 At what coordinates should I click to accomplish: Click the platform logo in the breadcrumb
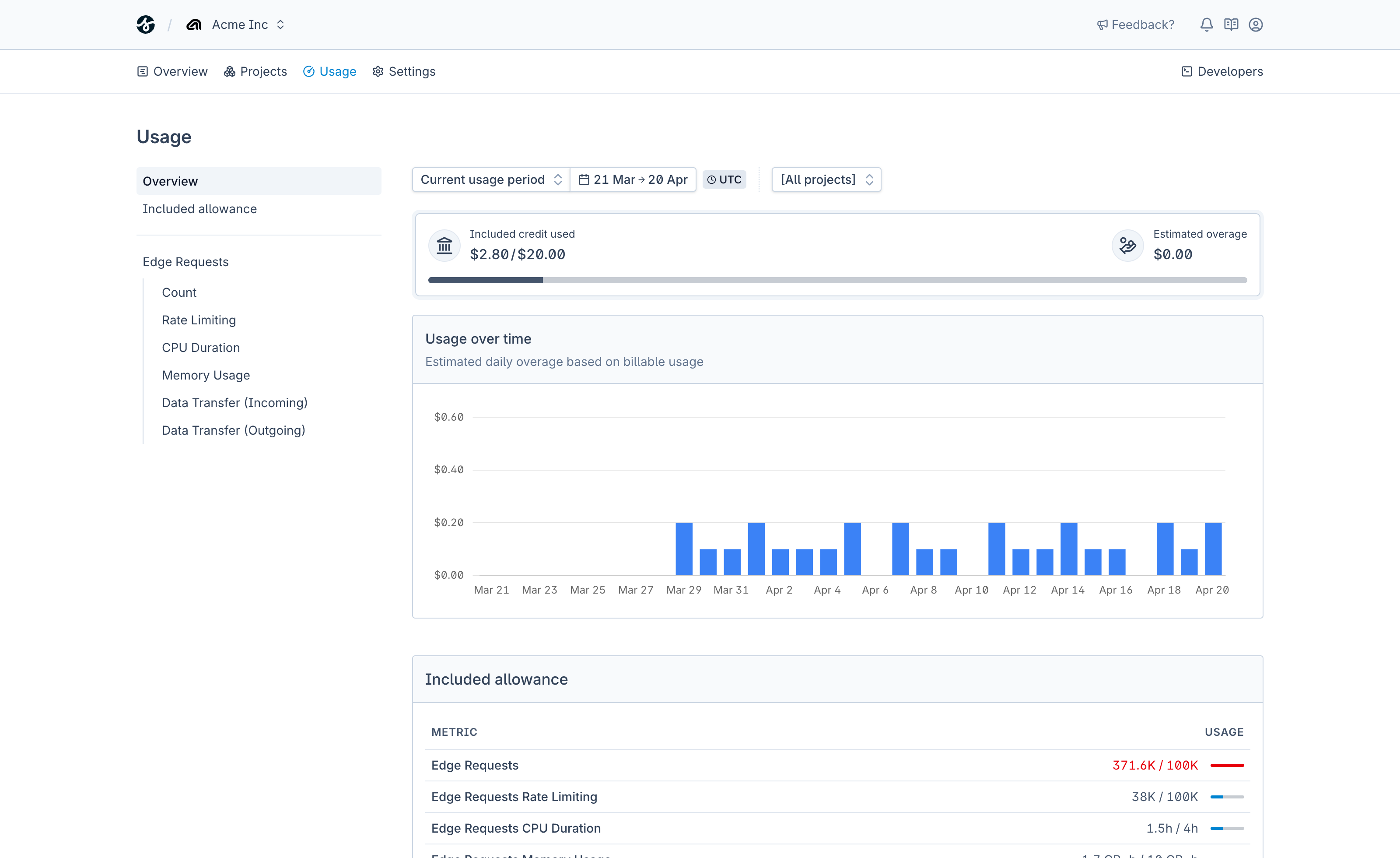point(146,25)
